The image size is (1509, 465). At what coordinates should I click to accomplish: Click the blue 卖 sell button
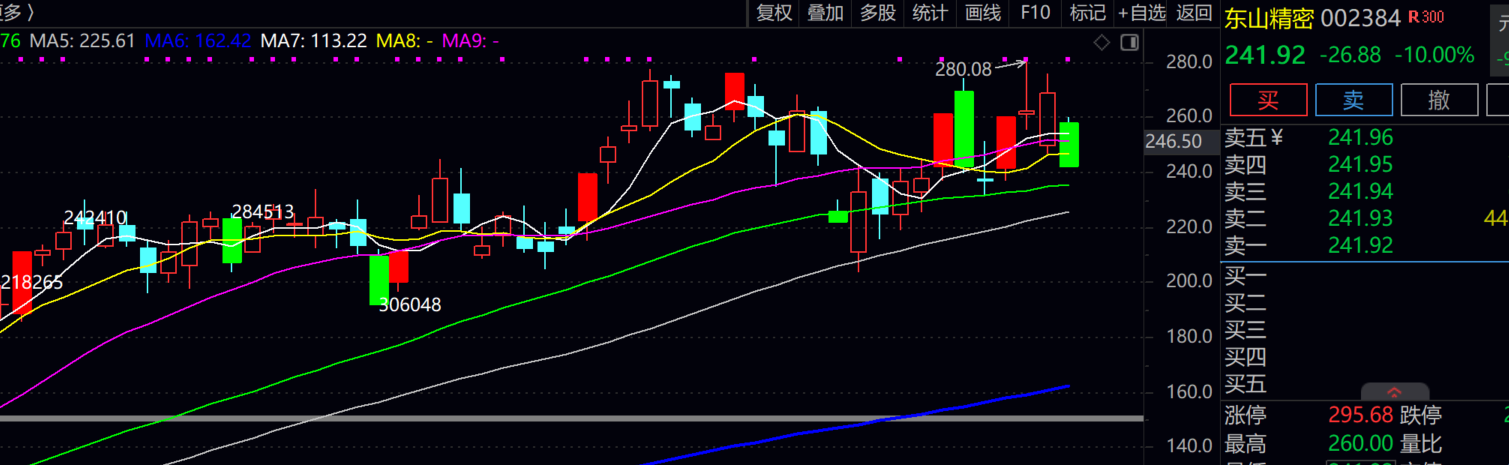(x=1353, y=100)
